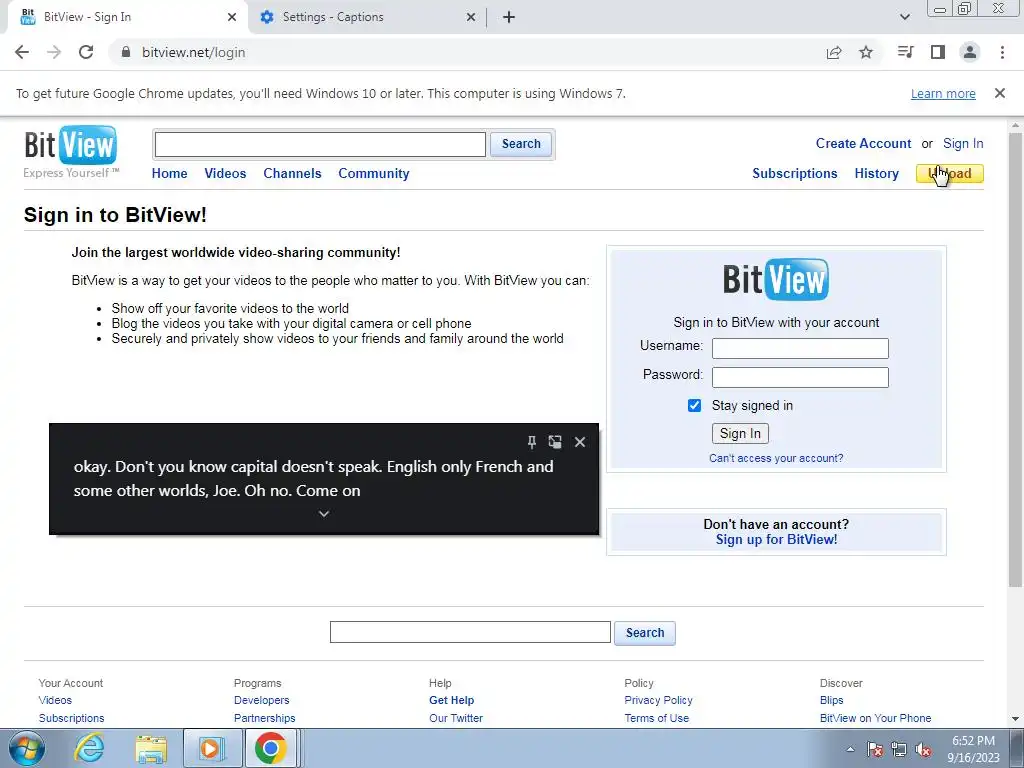
Task: Click the muted volume tray icon
Action: pos(923,750)
